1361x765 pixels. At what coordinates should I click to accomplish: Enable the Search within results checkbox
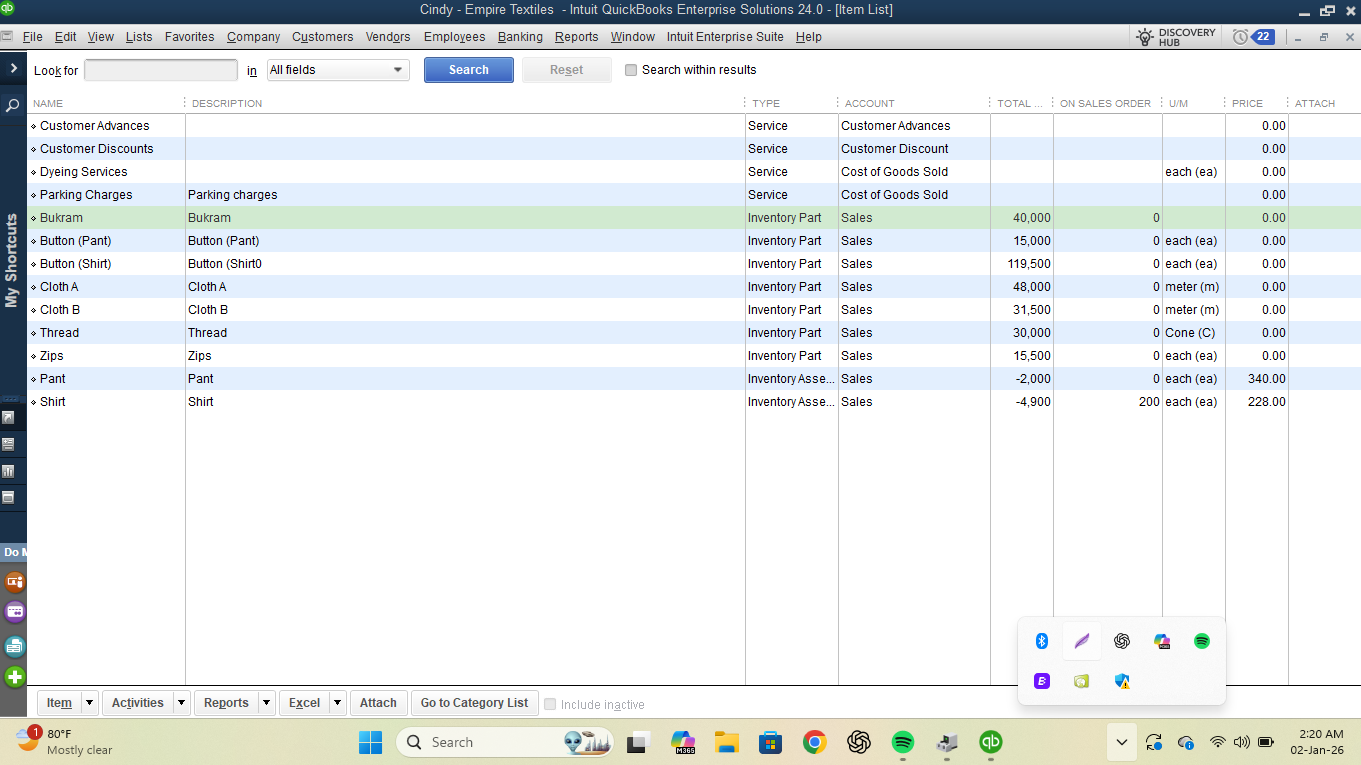[631, 70]
